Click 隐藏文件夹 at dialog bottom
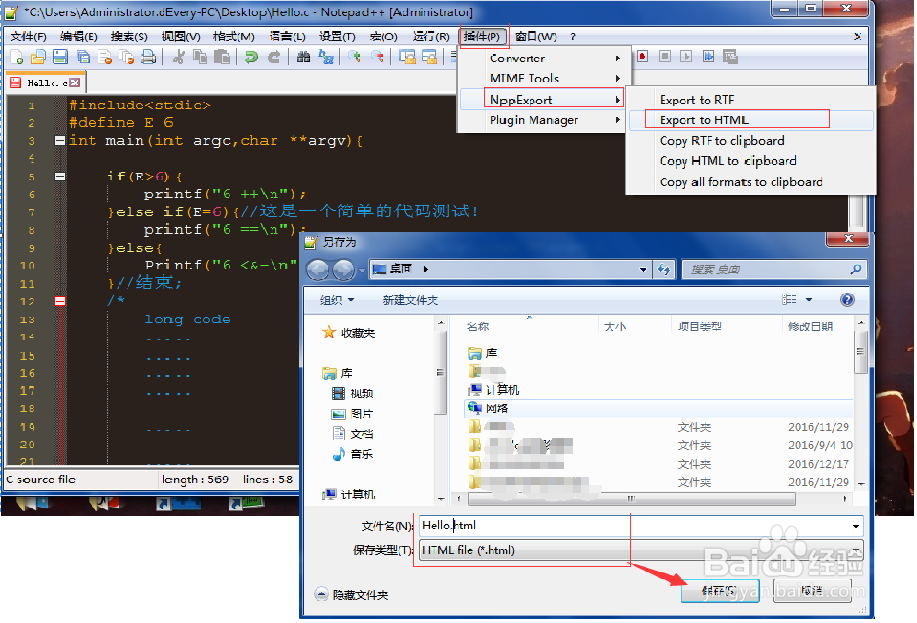917x623 pixels. pos(351,595)
